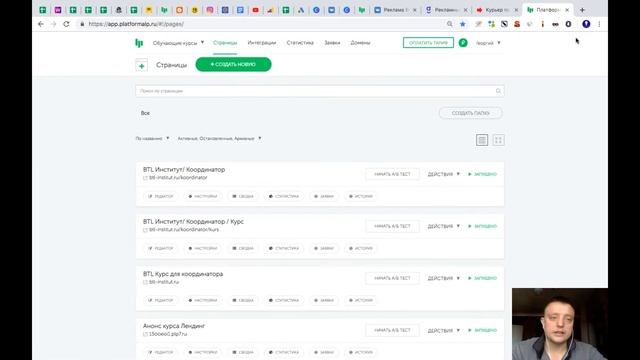Open the Статистика top navigation tab
This screenshot has width=640, height=360.
tap(300, 43)
